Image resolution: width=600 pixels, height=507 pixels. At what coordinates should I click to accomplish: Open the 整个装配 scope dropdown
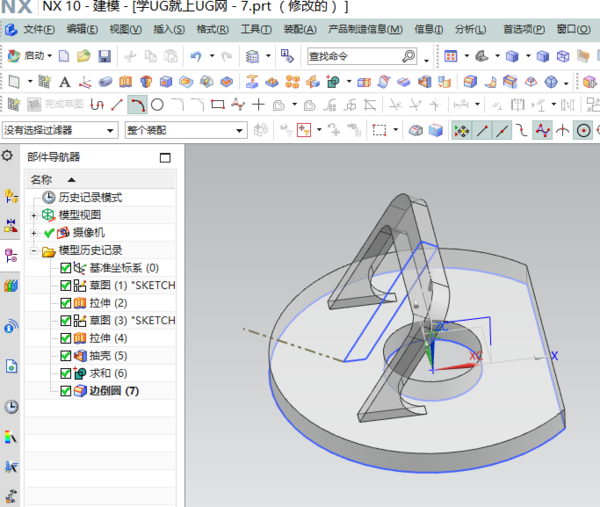tap(186, 130)
